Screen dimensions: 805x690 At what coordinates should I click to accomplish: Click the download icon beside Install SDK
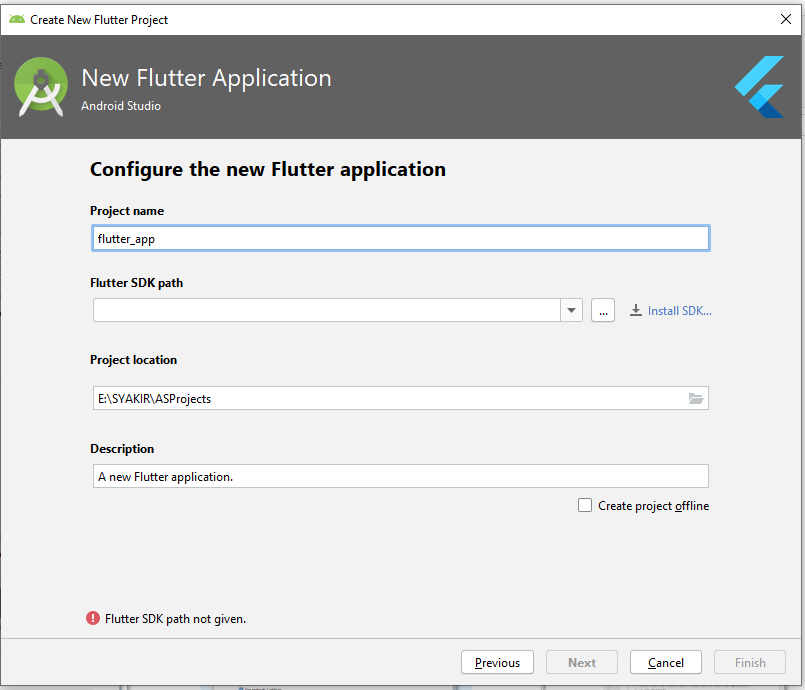click(x=635, y=311)
